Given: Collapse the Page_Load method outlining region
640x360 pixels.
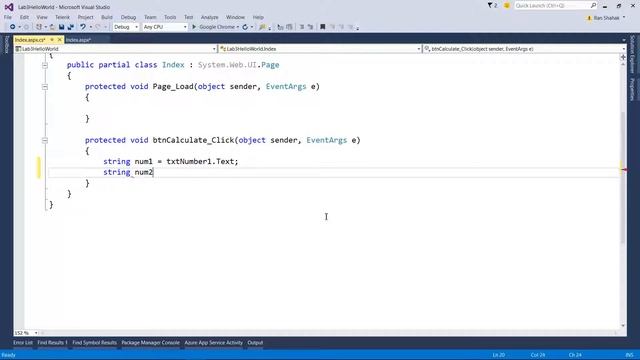Looking at the screenshot, I should tap(45, 87).
